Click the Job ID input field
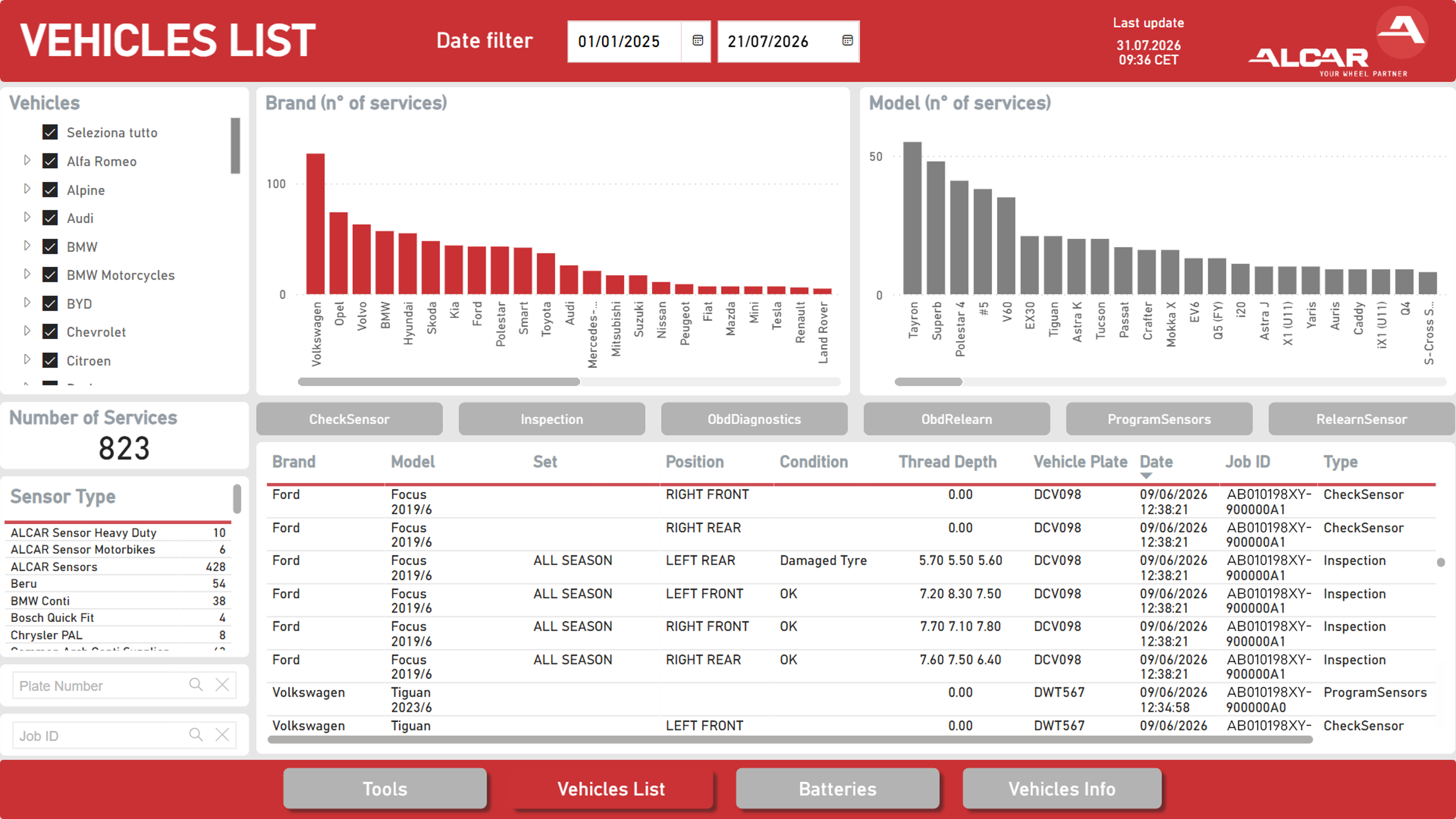 [99, 735]
